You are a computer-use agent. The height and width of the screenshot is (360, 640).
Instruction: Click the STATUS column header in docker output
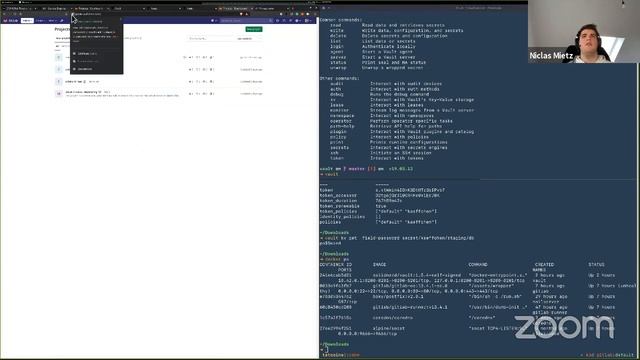(x=596, y=264)
